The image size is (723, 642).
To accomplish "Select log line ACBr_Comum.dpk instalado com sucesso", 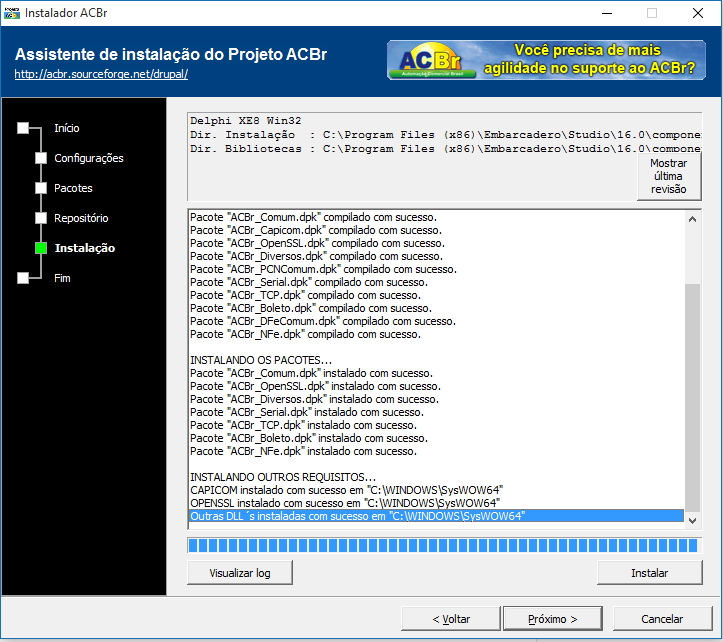I will click(312, 373).
